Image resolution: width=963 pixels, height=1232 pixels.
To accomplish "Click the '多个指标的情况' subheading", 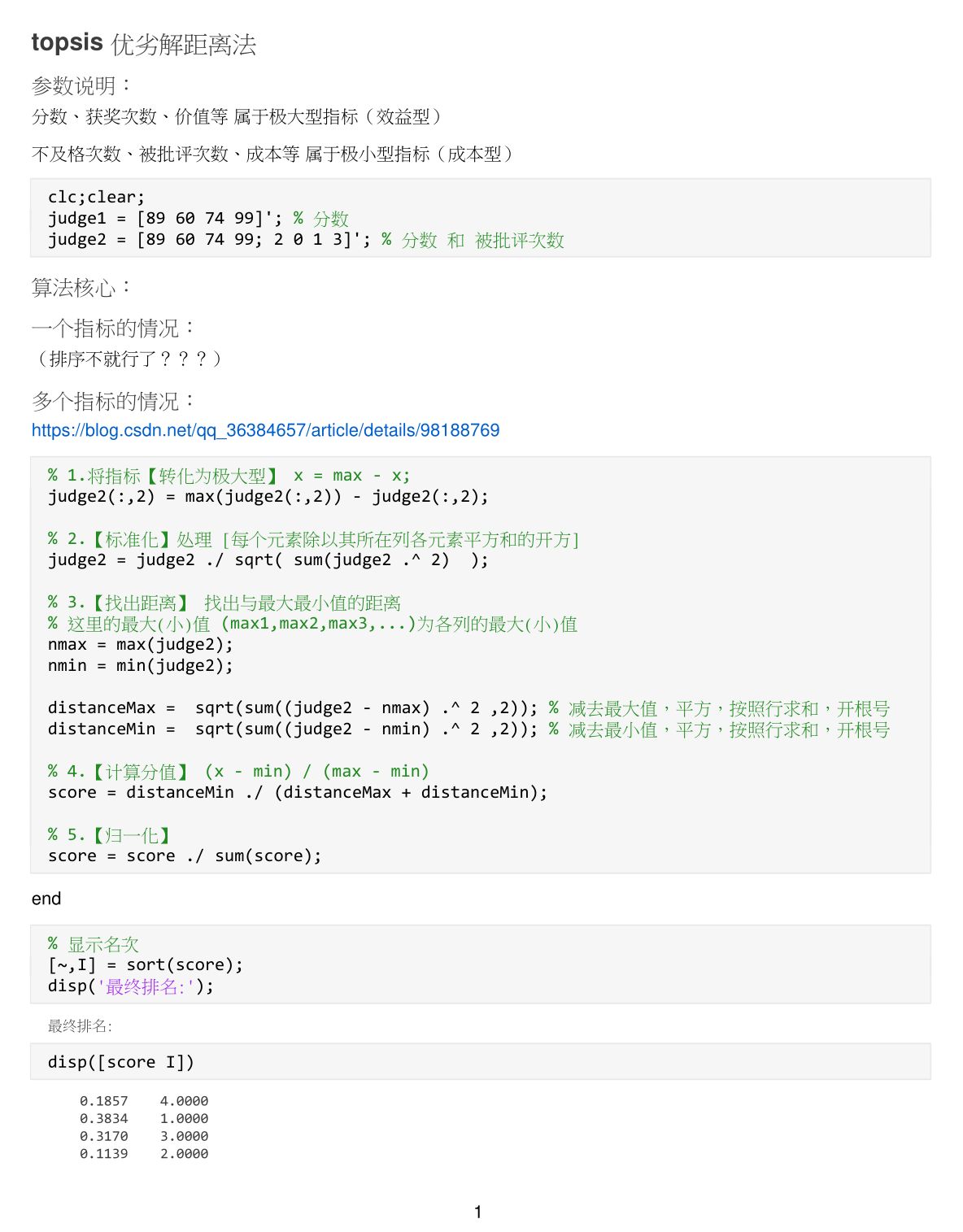I will (113, 401).
